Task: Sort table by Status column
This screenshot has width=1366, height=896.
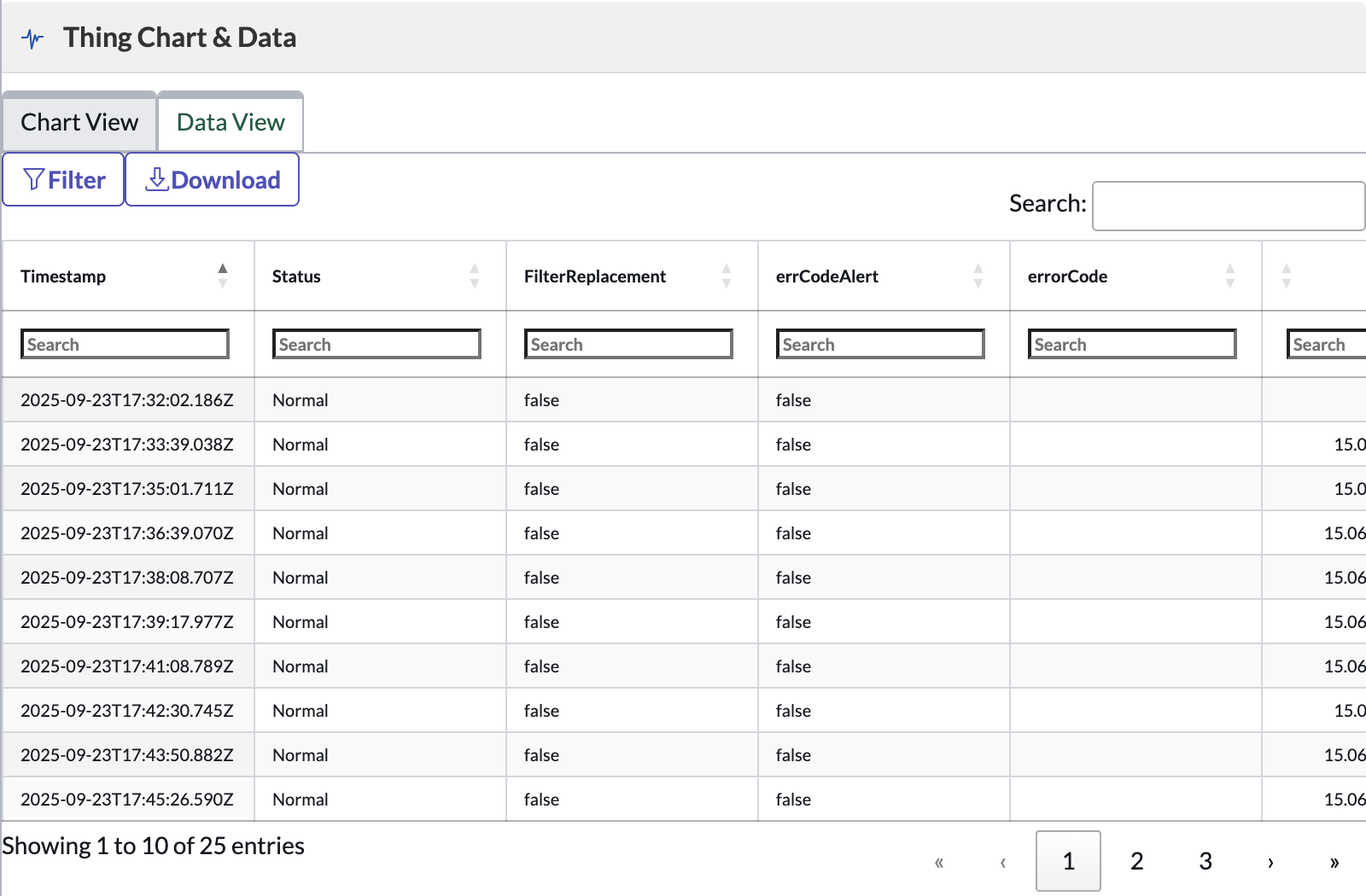Action: click(x=475, y=276)
